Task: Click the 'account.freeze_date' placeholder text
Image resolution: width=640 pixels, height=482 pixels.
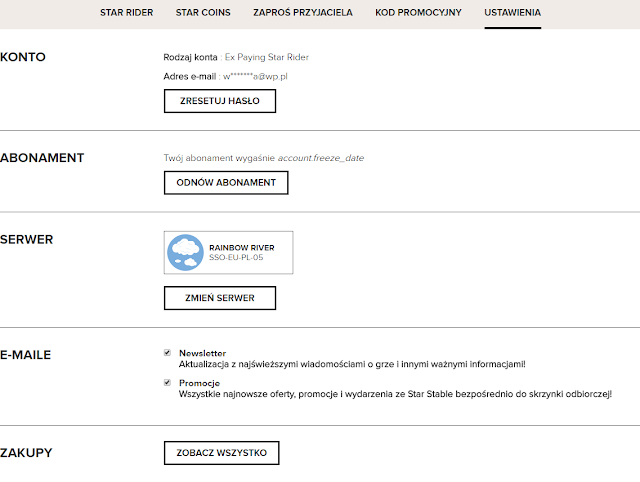Action: tap(321, 158)
